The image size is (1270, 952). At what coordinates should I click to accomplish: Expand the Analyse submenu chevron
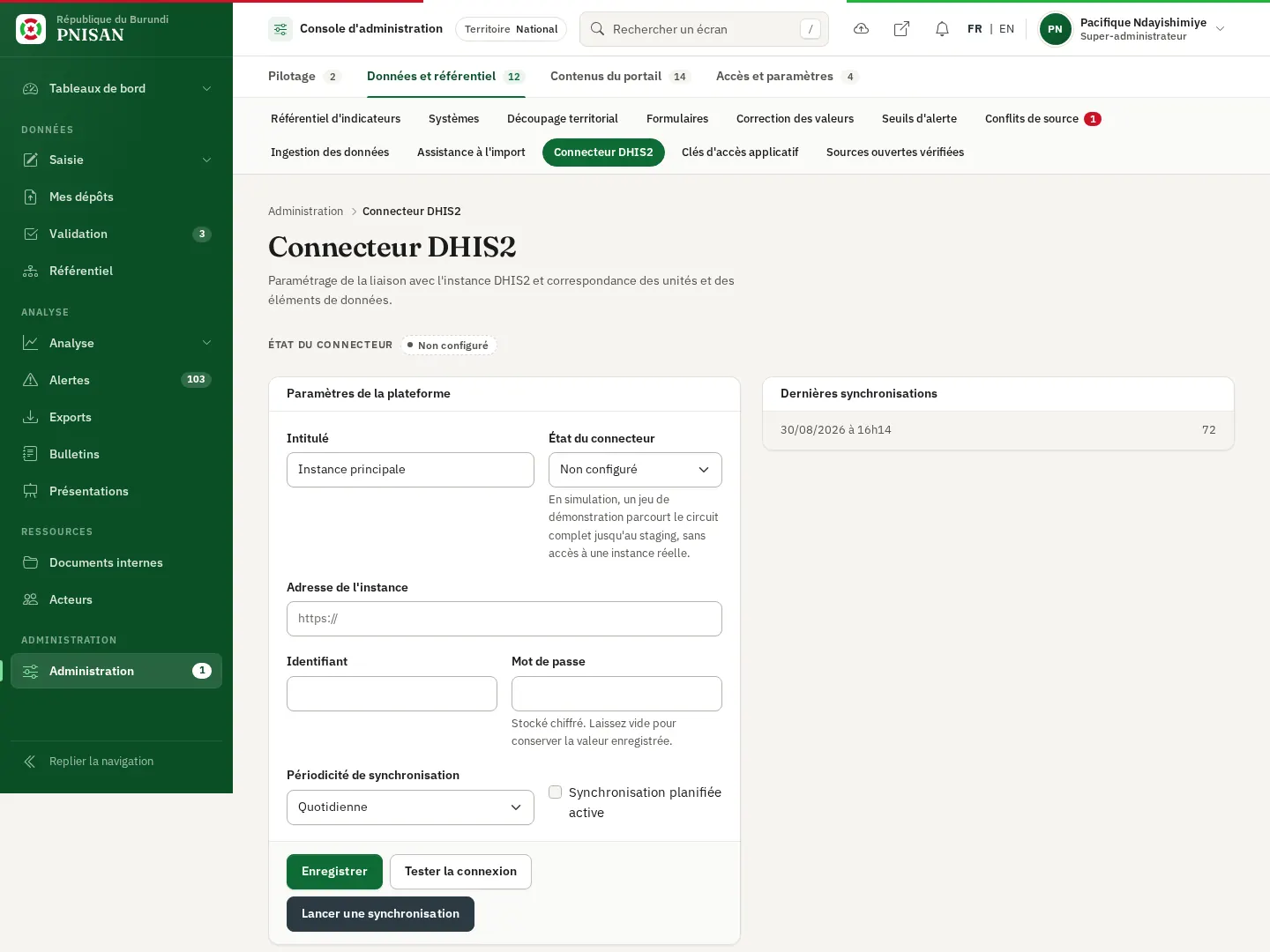pyautogui.click(x=206, y=343)
